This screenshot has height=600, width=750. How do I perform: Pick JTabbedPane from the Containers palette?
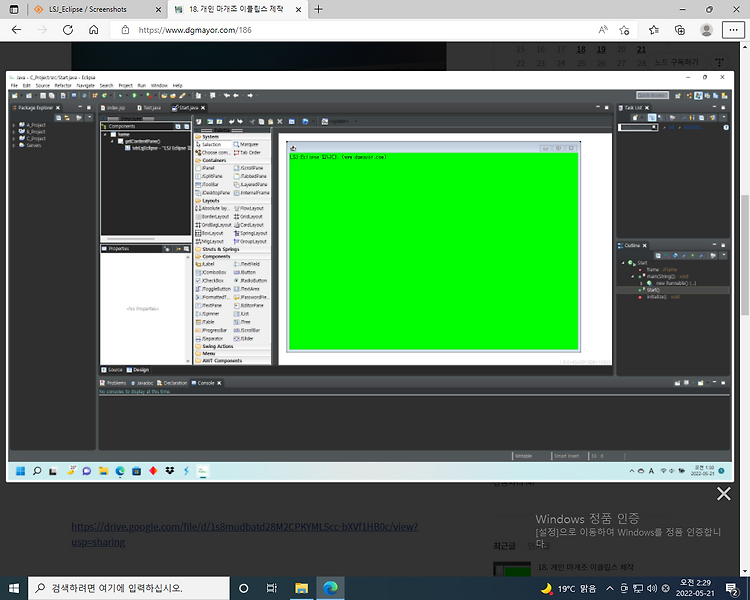[x=250, y=176]
